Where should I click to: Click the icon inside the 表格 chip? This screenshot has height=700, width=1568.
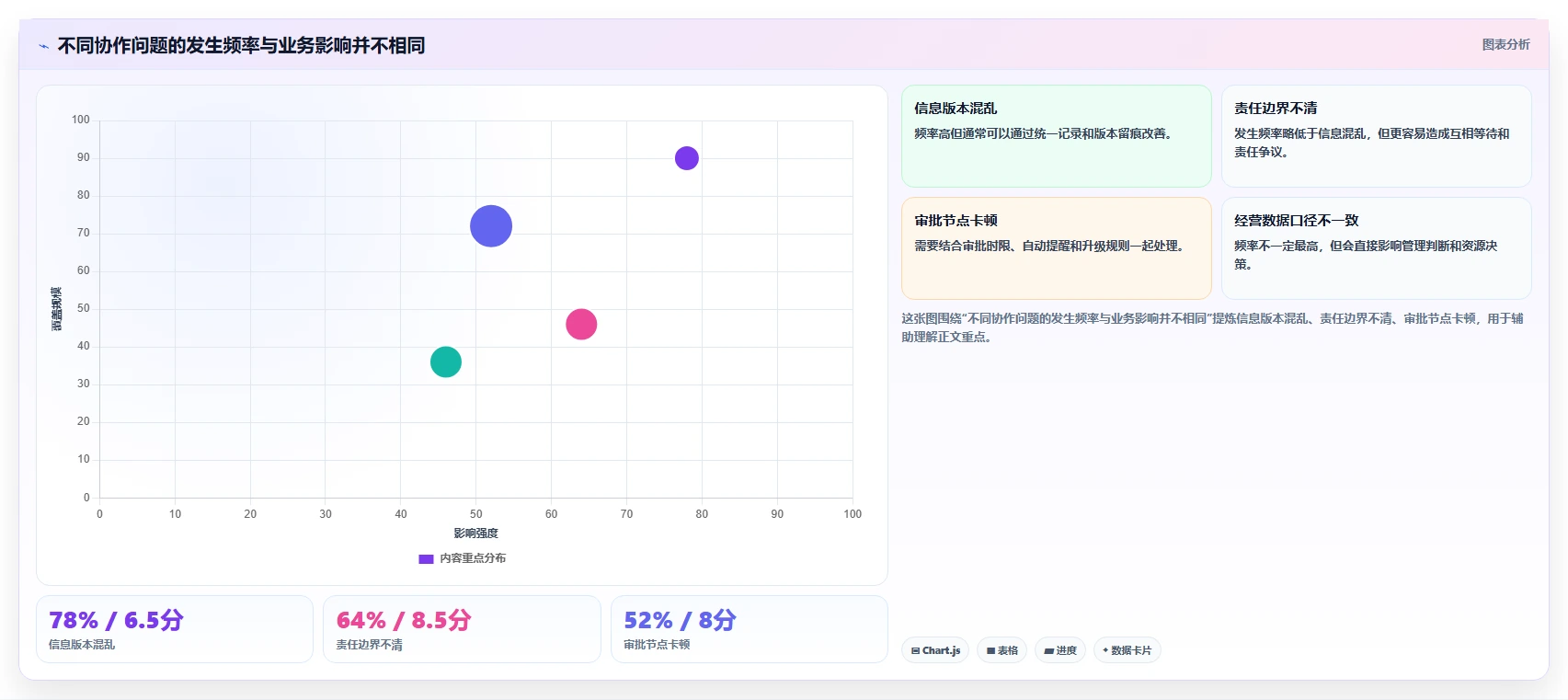pyautogui.click(x=990, y=651)
